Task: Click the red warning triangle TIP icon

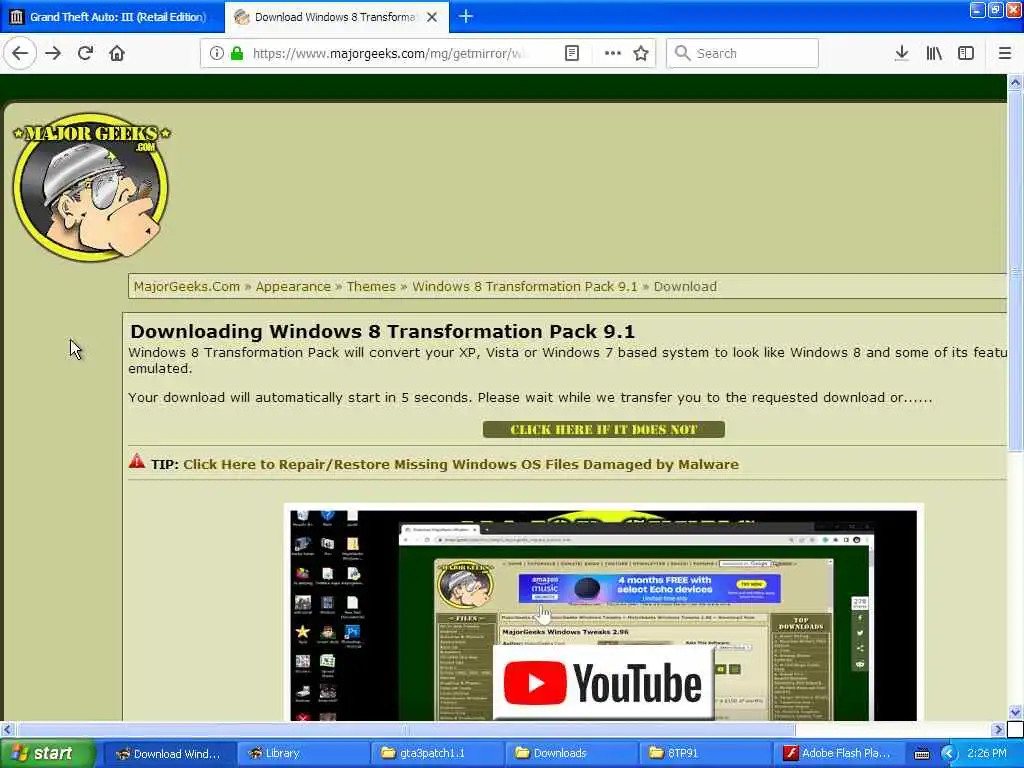Action: (137, 461)
